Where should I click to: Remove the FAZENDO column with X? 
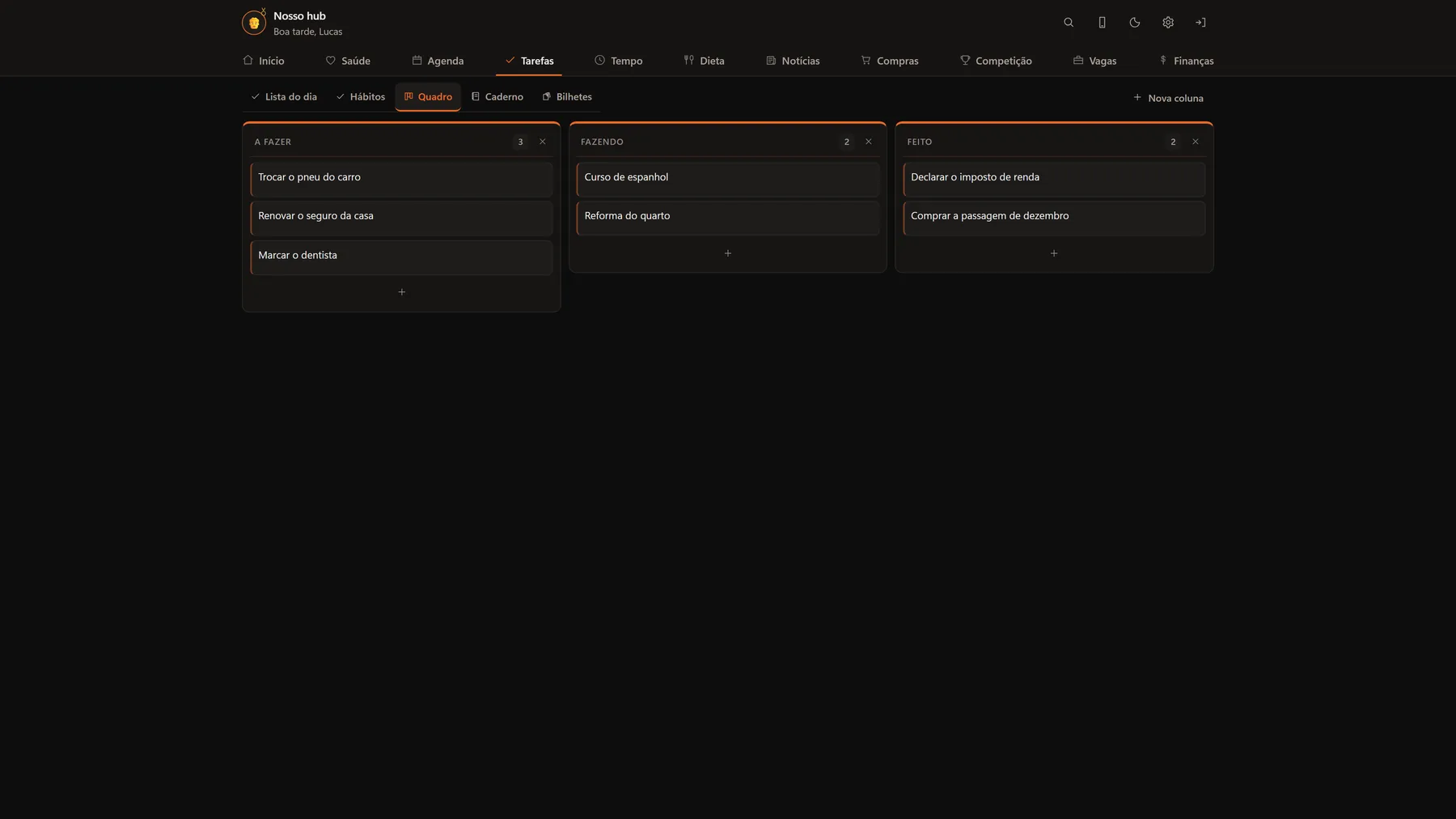[869, 142]
